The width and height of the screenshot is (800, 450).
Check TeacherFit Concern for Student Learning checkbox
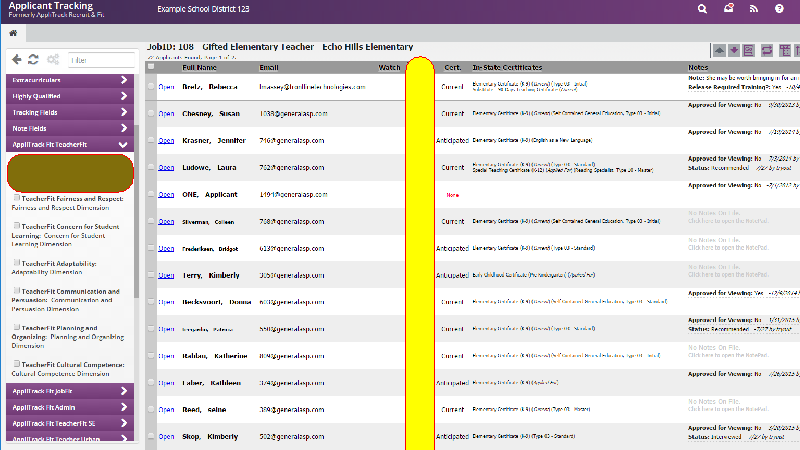[x=17, y=226]
